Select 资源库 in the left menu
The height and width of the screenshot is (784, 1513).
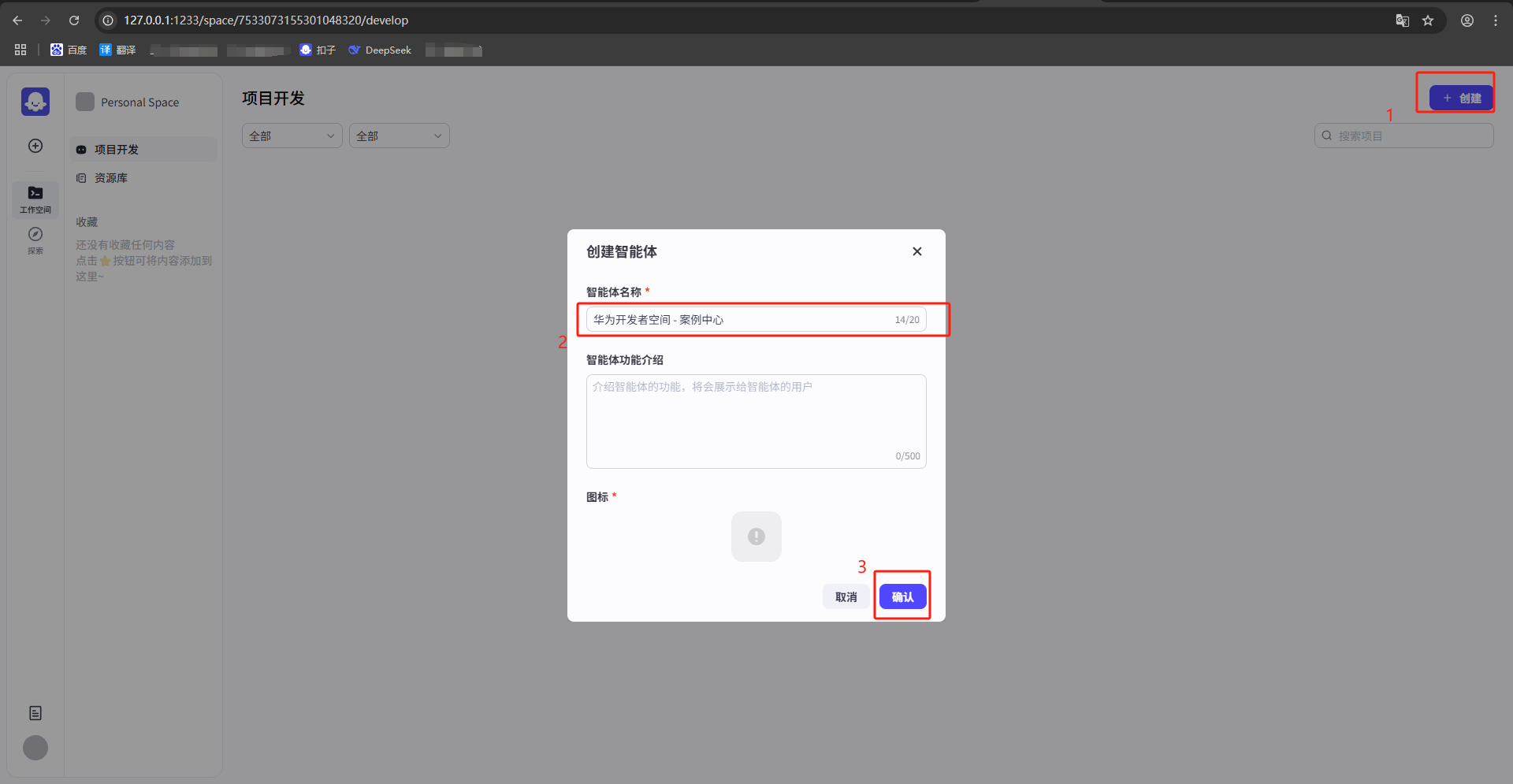pyautogui.click(x=143, y=178)
